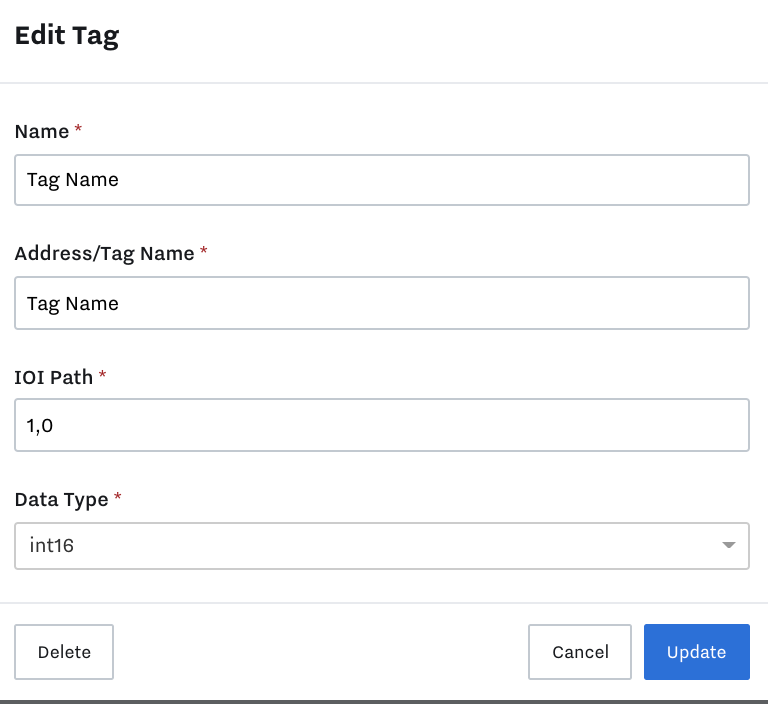This screenshot has height=704, width=768.
Task: Click the Tag Name text inside the Address field
Action: click(72, 304)
